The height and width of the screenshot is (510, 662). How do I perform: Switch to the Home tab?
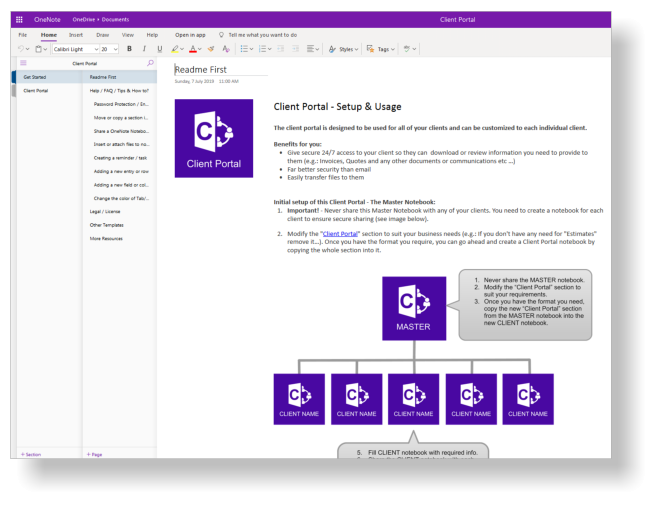pyautogui.click(x=49, y=35)
